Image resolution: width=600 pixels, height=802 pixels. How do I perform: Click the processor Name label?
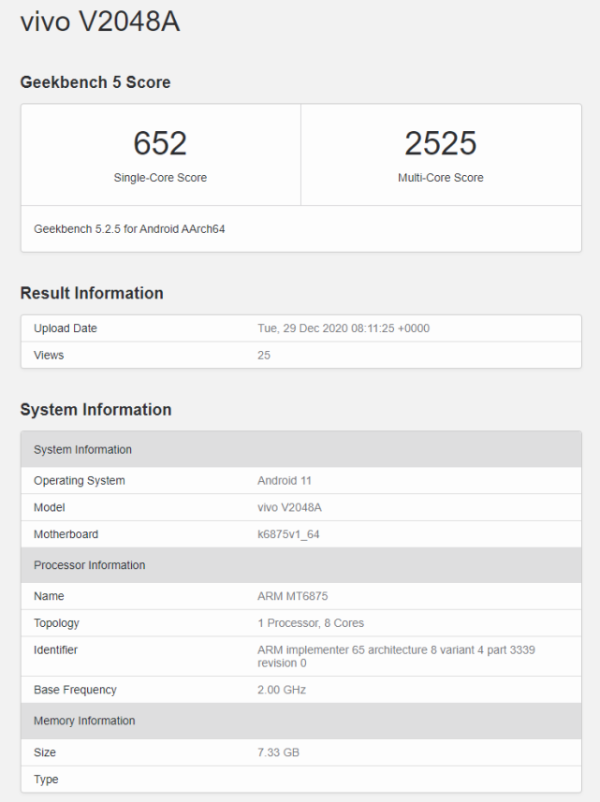click(49, 596)
